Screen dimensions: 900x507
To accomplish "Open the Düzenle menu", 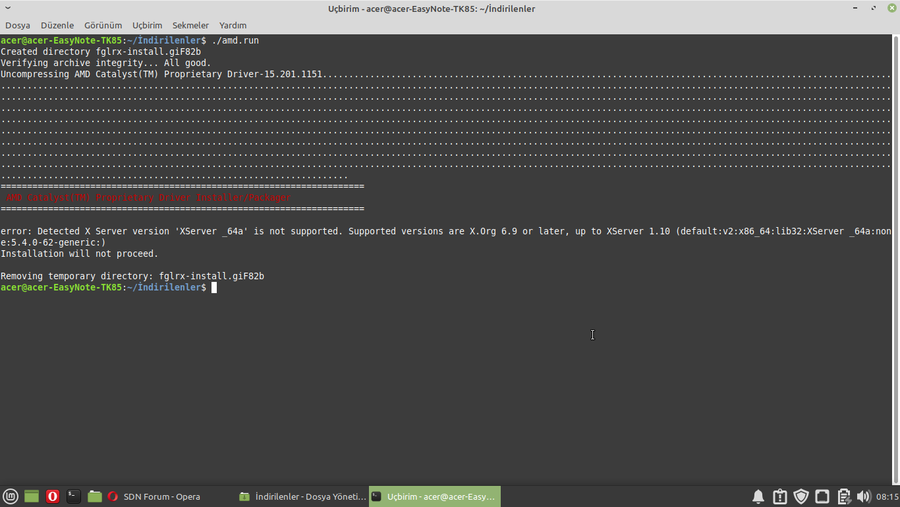I will click(x=57, y=25).
